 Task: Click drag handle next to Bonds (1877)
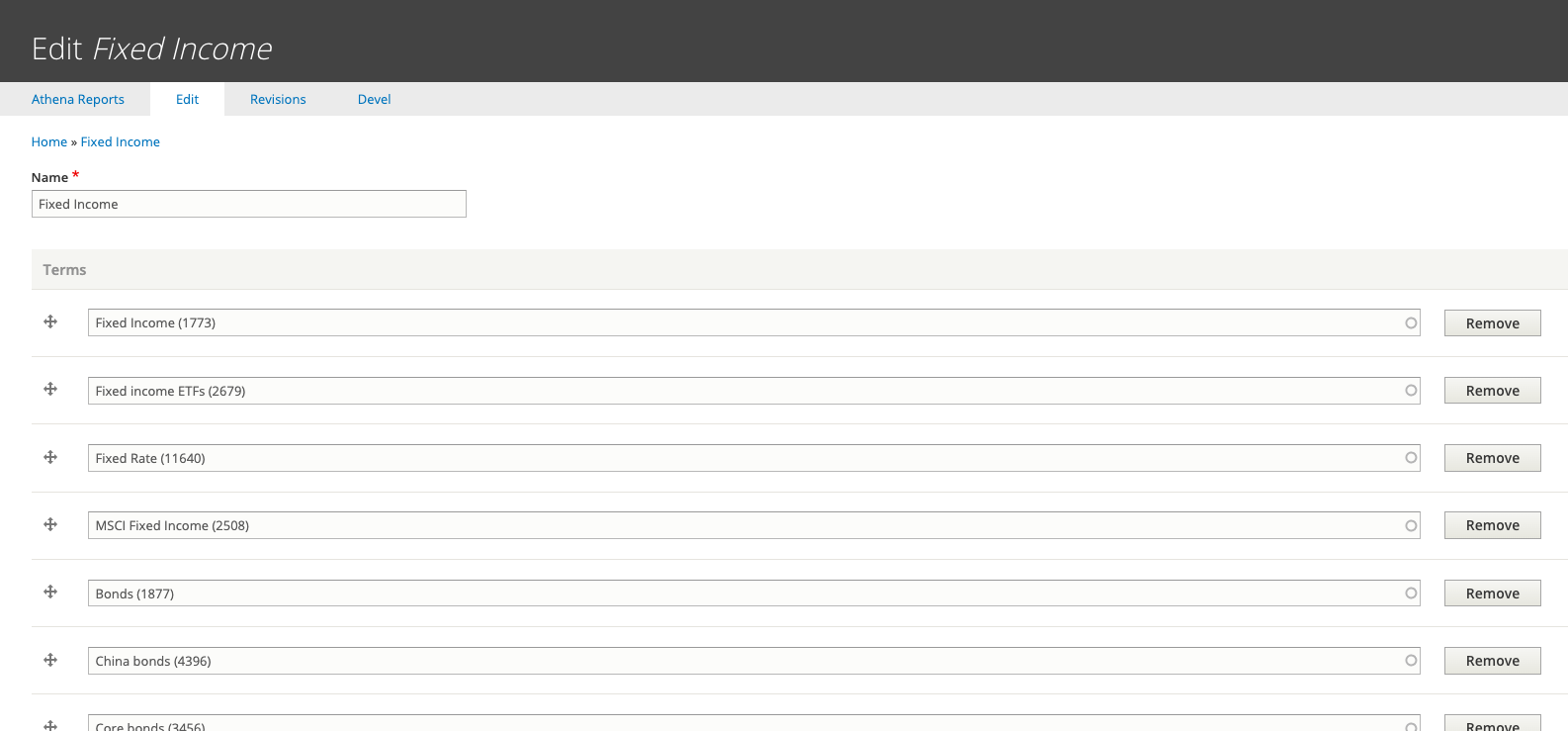(x=50, y=592)
